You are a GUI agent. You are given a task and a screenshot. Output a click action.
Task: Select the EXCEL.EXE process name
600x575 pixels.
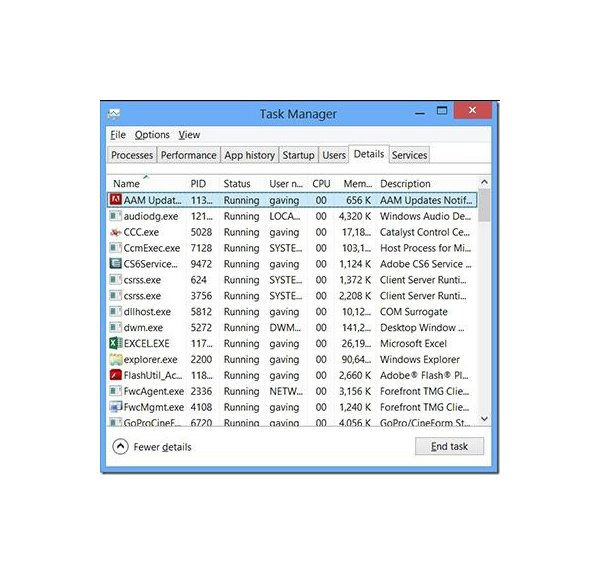tap(147, 344)
